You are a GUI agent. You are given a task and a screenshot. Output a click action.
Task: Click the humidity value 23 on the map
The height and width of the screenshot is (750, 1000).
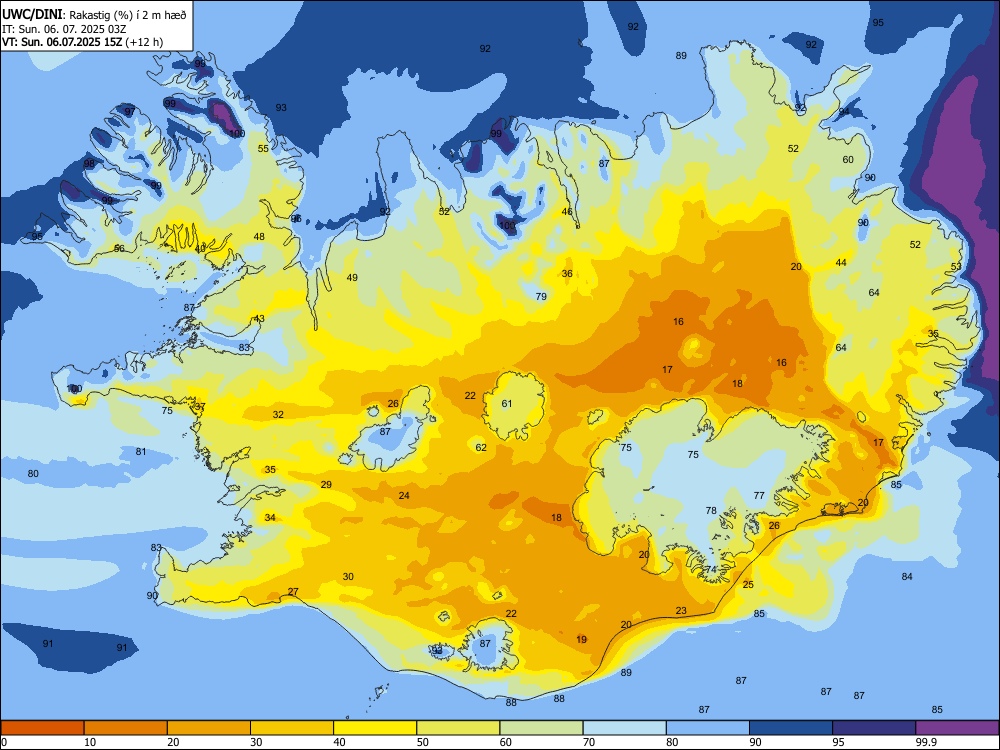(681, 610)
